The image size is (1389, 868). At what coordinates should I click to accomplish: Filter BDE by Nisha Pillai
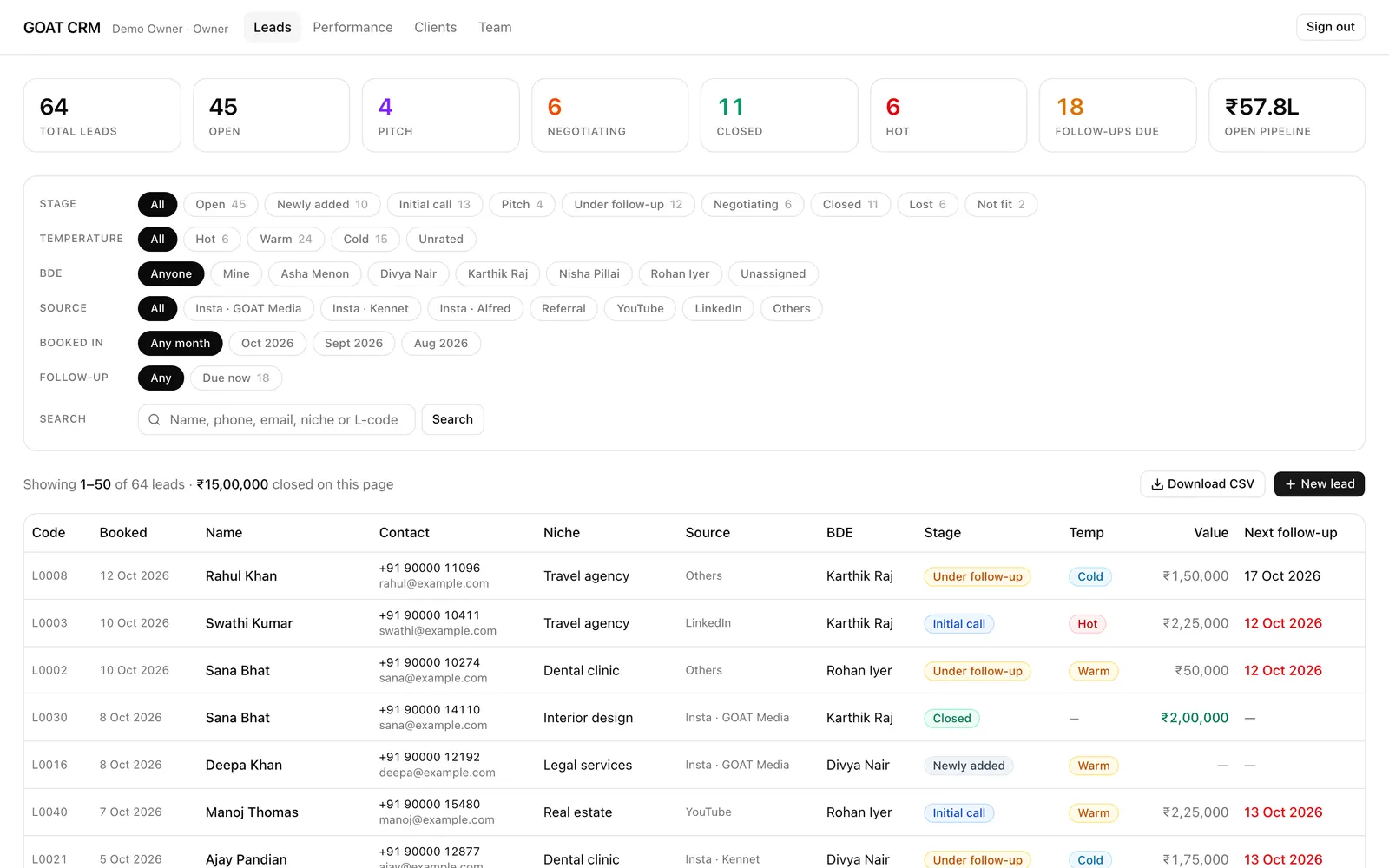click(x=589, y=274)
